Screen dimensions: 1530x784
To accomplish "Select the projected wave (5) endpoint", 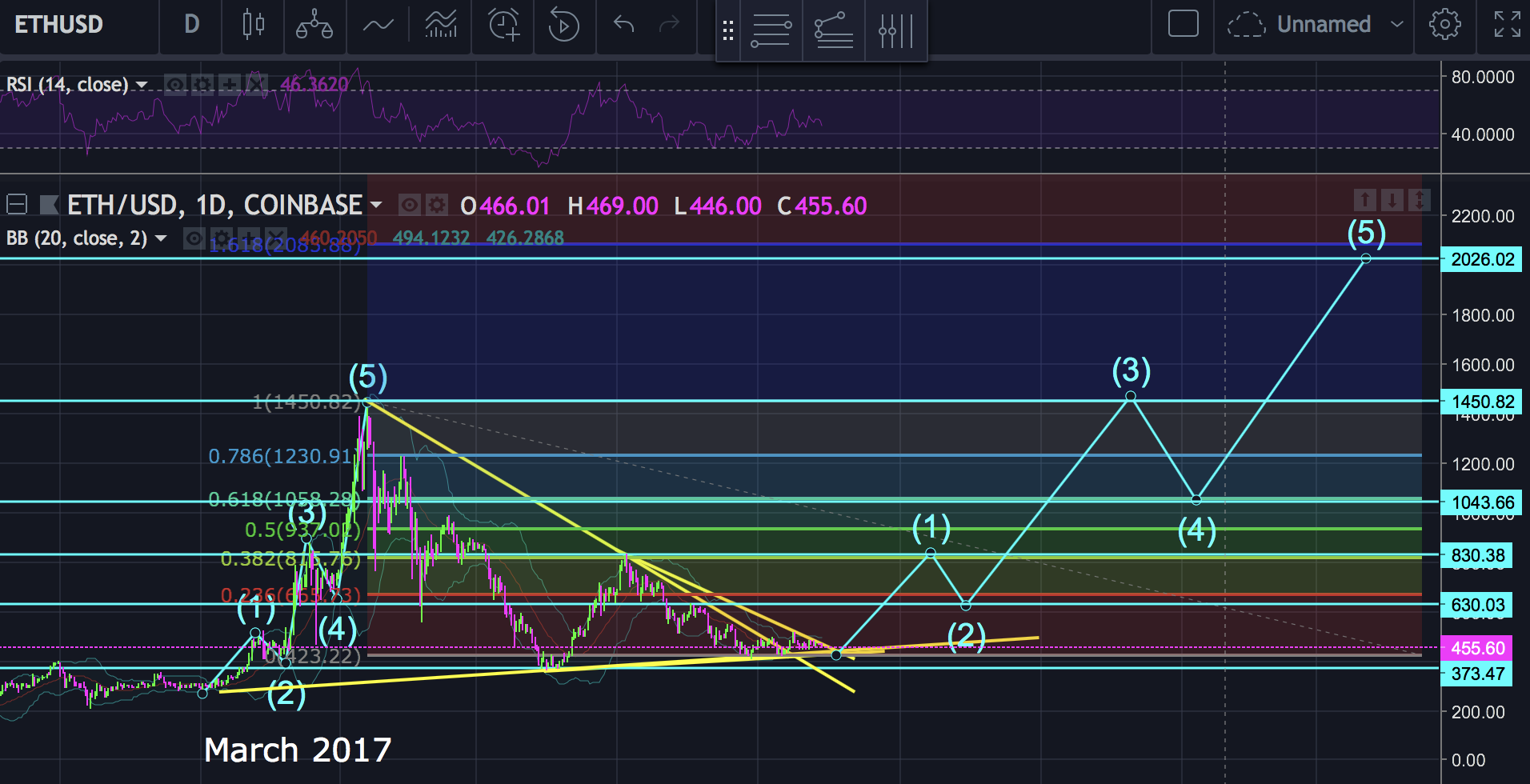I will point(1366,258).
